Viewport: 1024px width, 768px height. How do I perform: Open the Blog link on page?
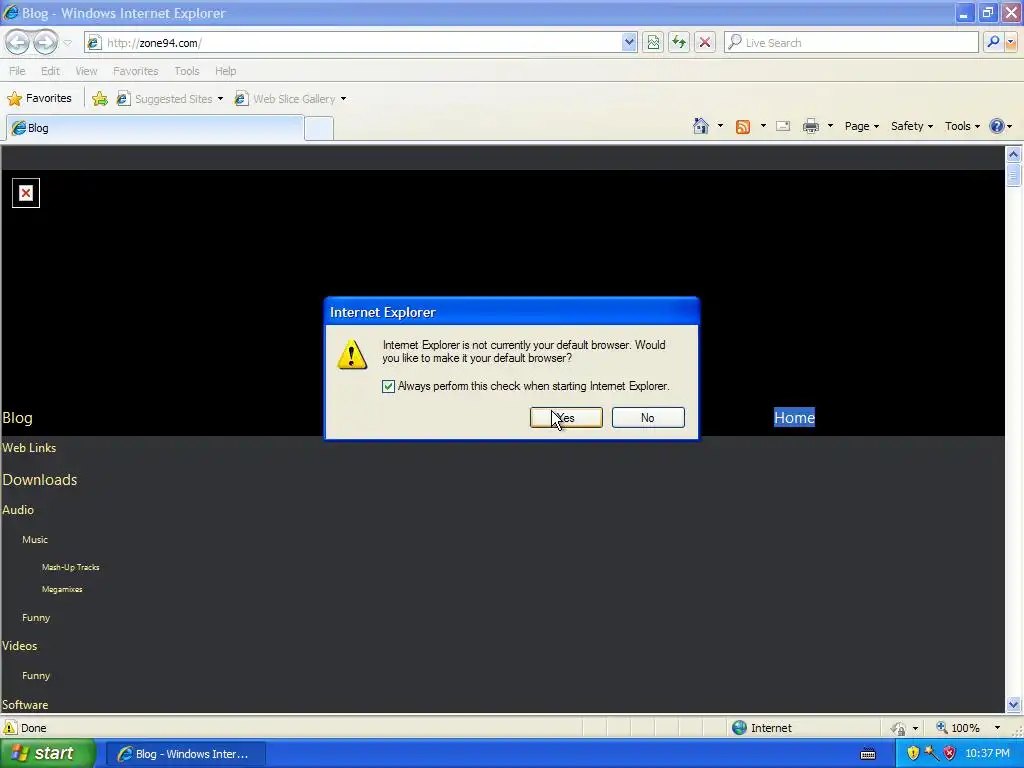pyautogui.click(x=17, y=418)
